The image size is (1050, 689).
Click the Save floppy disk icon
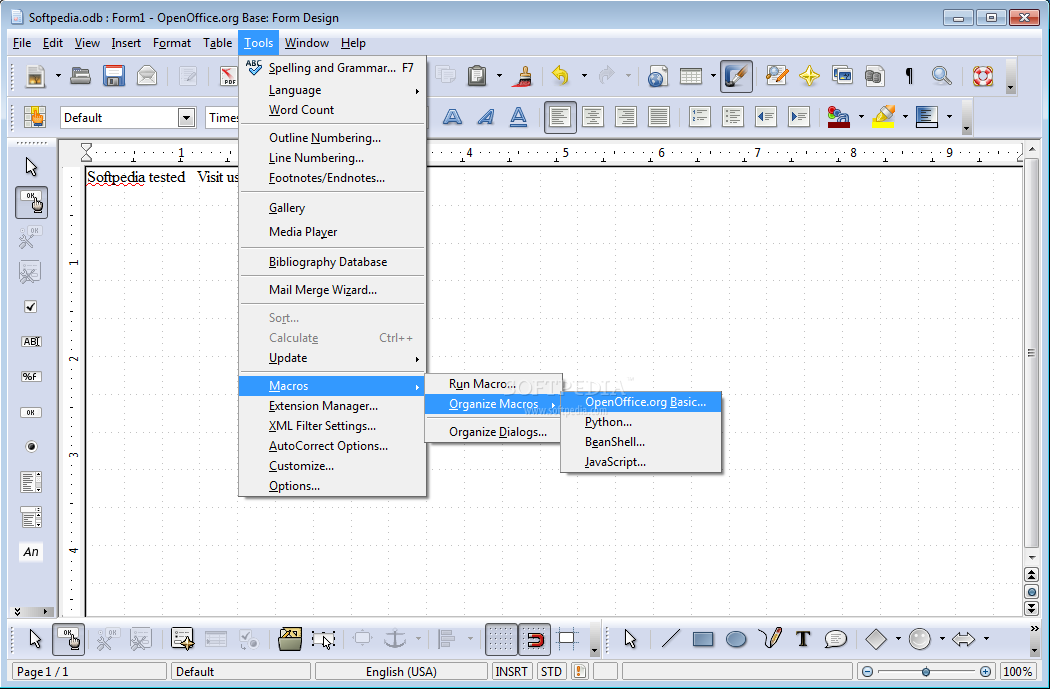114,76
